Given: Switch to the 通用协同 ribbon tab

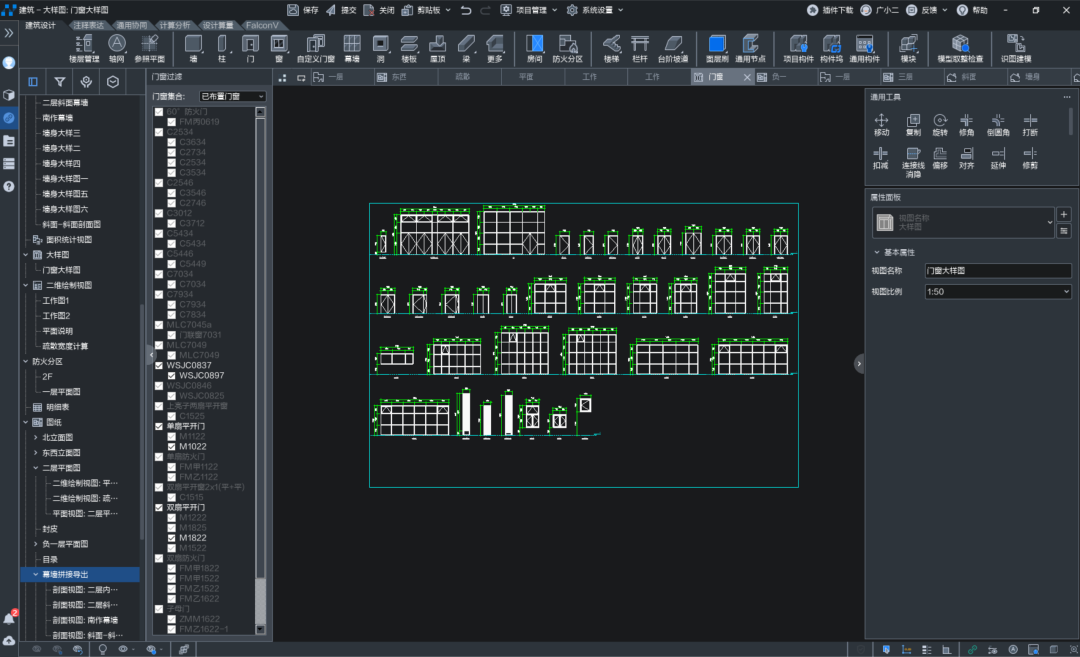Looking at the screenshot, I should (132, 25).
